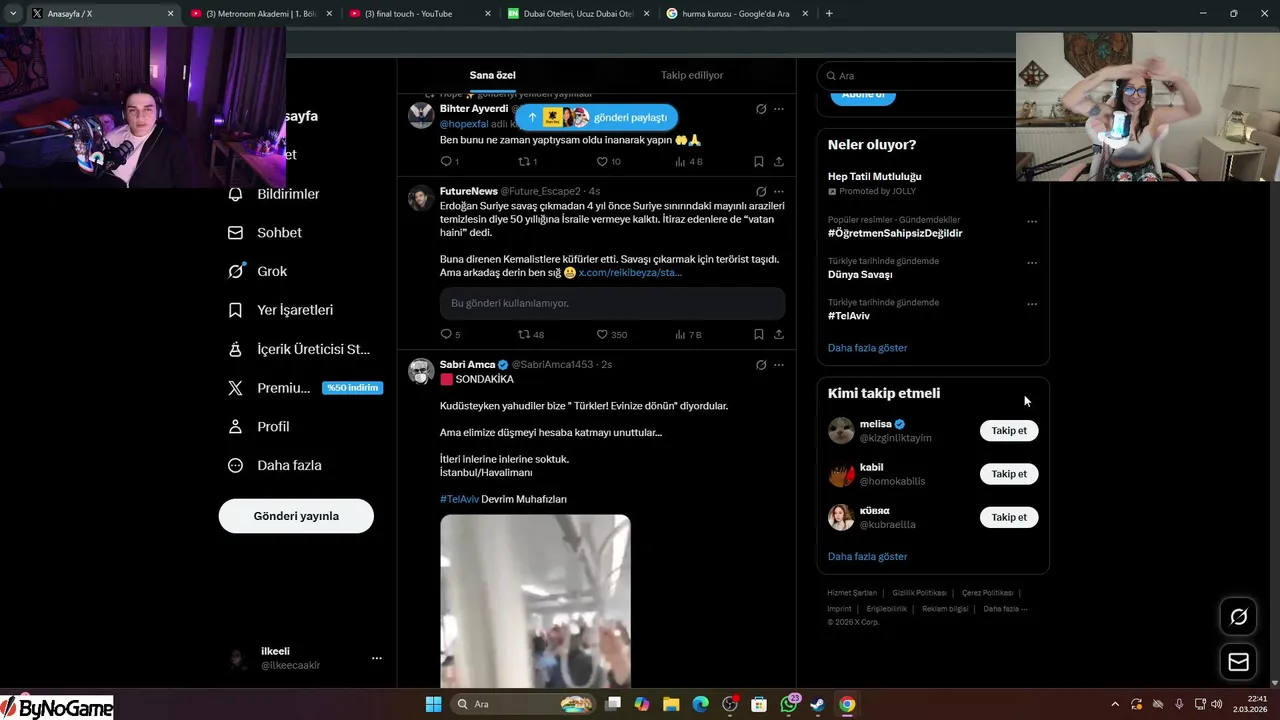Open x.com/reikibeyza link in FutureNews post
The width and height of the screenshot is (1280, 720).
point(630,272)
